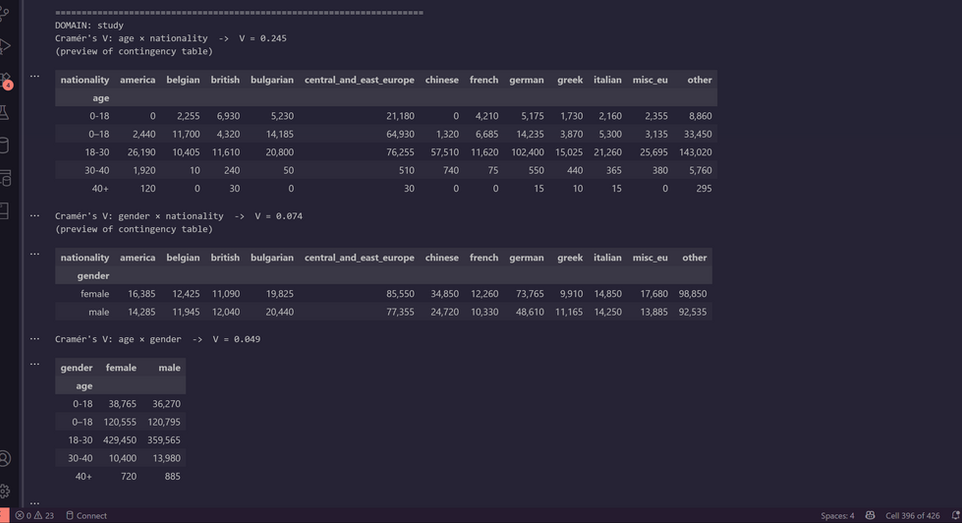The height and width of the screenshot is (523, 962).
Task: Change indentation via Spaces: 4
Action: coord(837,516)
